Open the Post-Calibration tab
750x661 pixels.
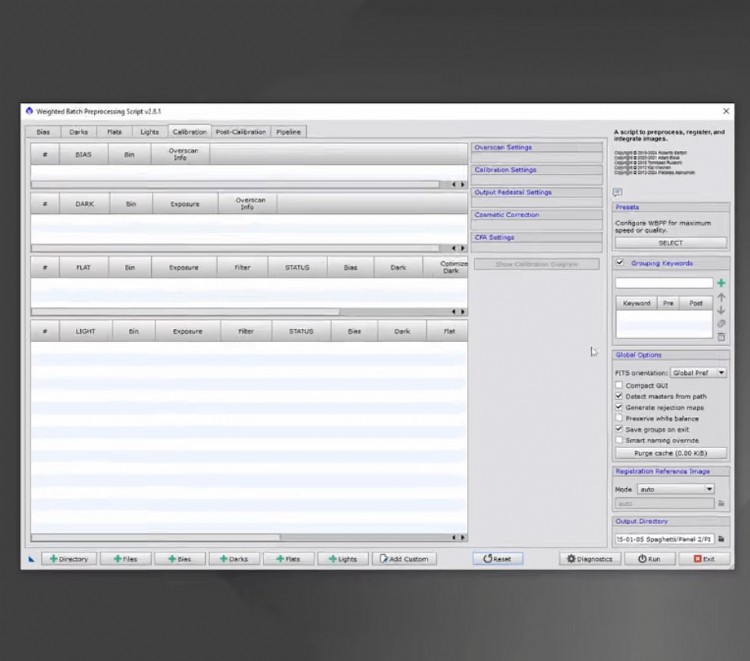click(x=241, y=132)
